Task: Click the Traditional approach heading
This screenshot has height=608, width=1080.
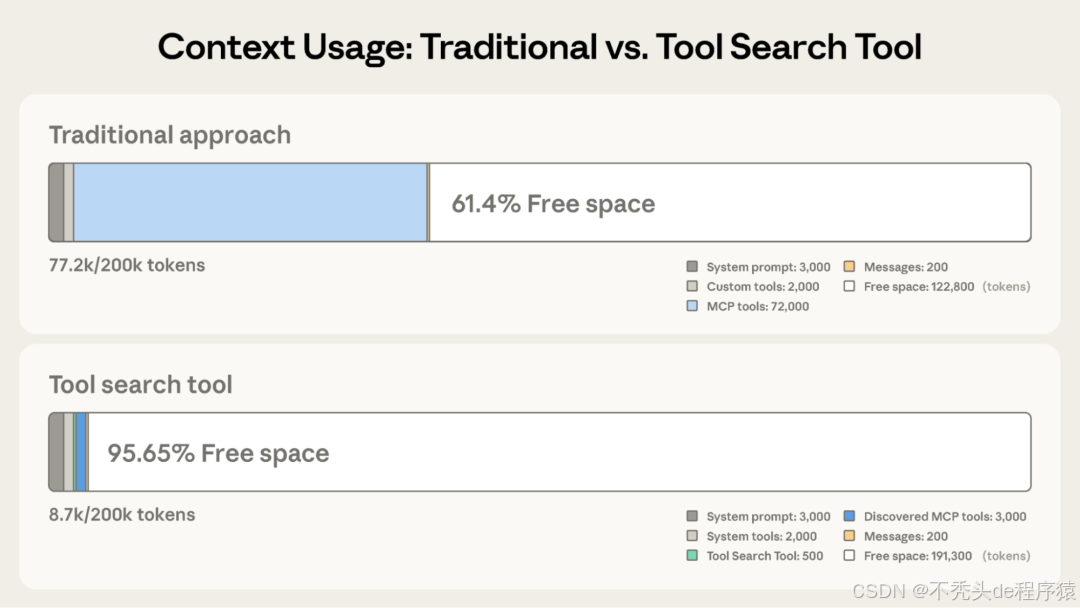Action: tap(170, 135)
